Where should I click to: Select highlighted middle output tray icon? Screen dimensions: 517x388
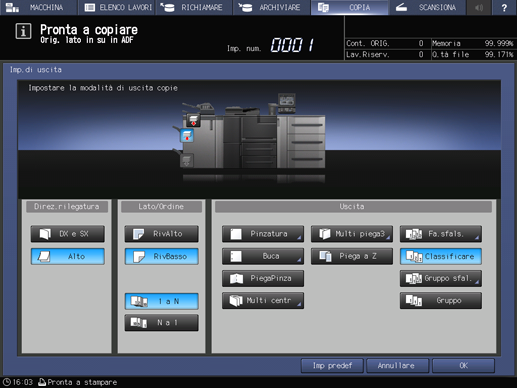pos(187,136)
